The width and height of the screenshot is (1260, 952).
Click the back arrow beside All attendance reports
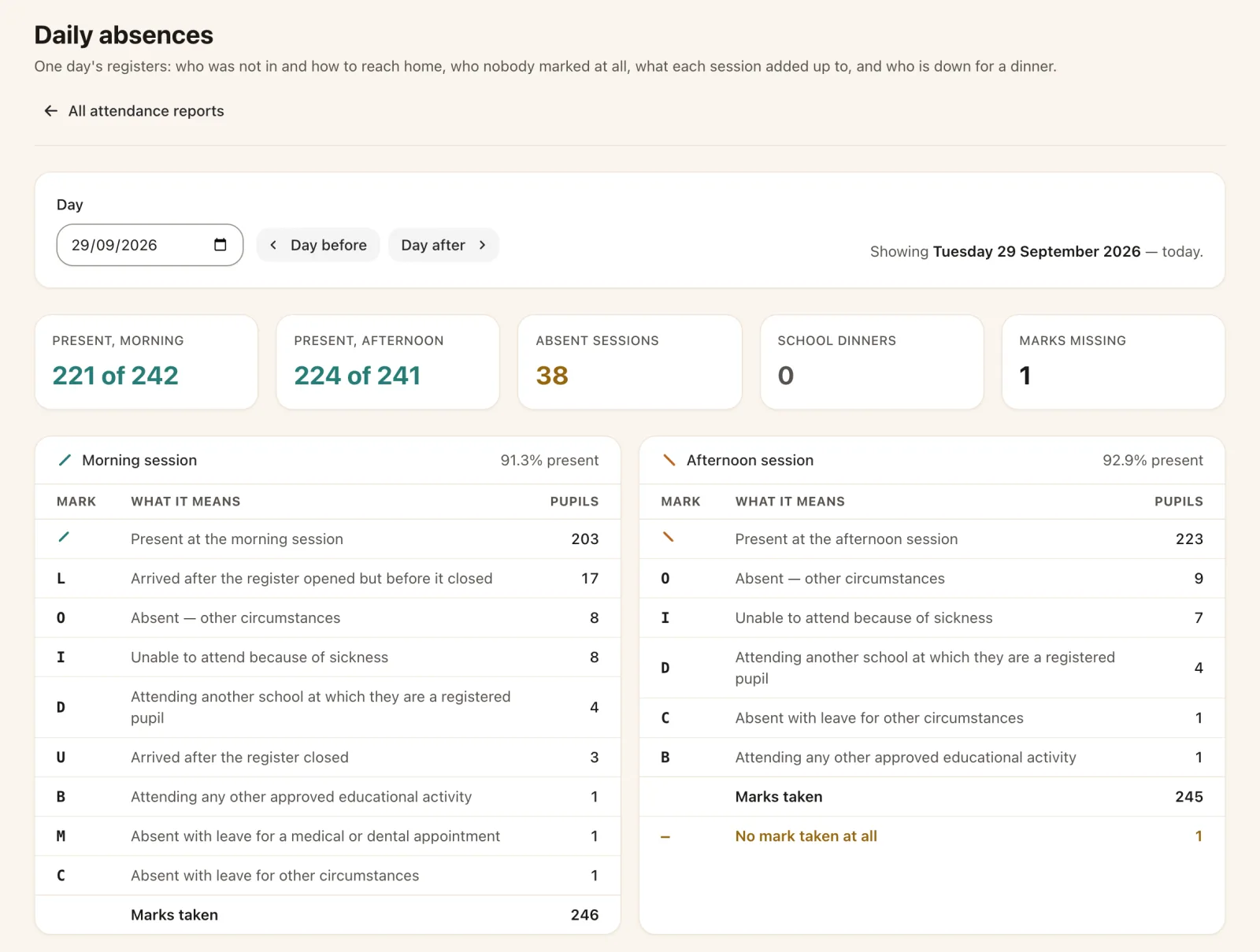tap(51, 111)
